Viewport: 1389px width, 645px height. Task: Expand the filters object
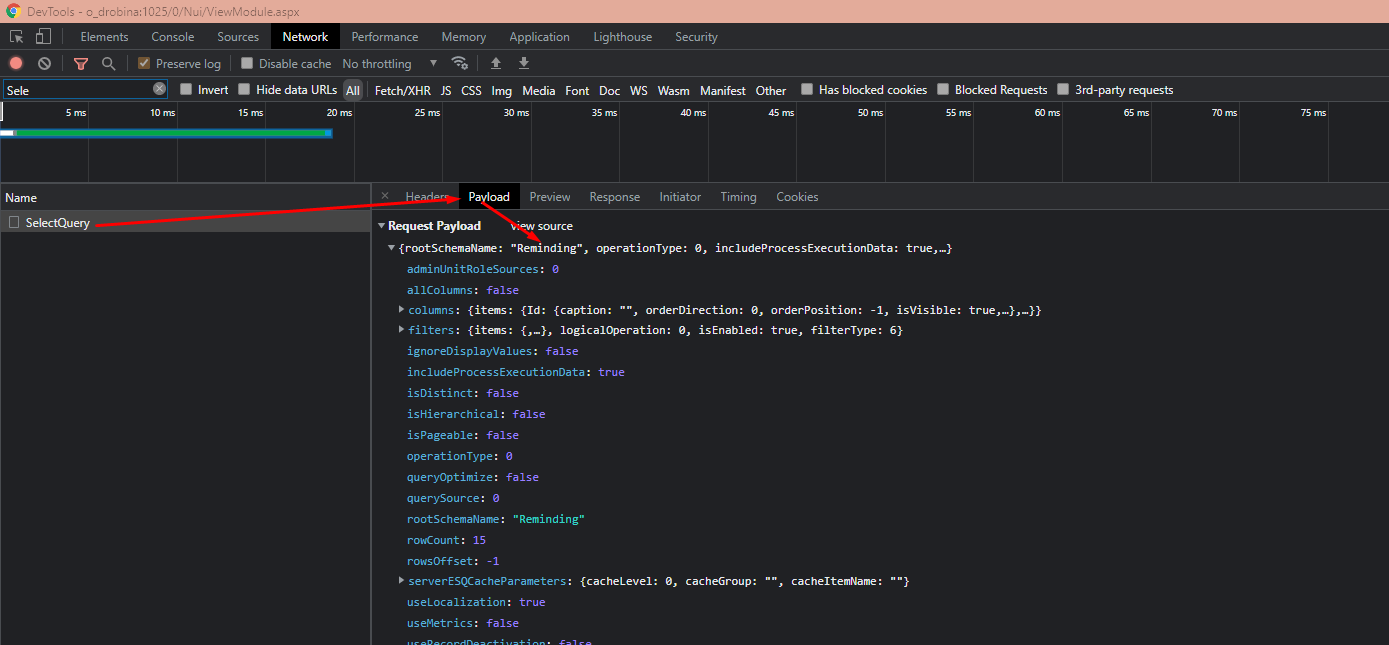pos(402,329)
